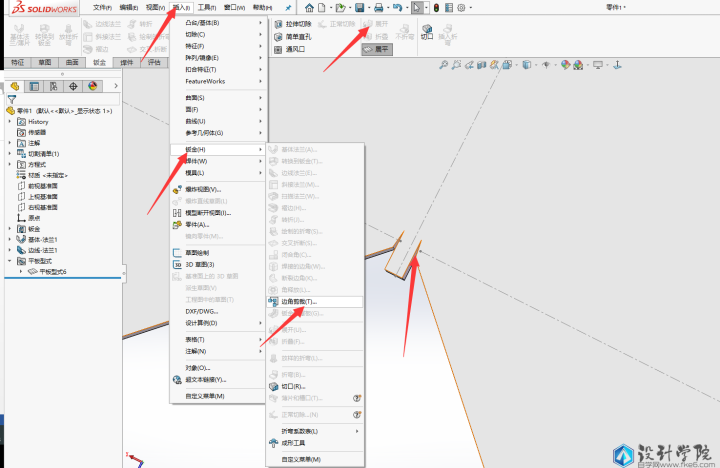Click the Save icon in the top toolbar

click(359, 7)
